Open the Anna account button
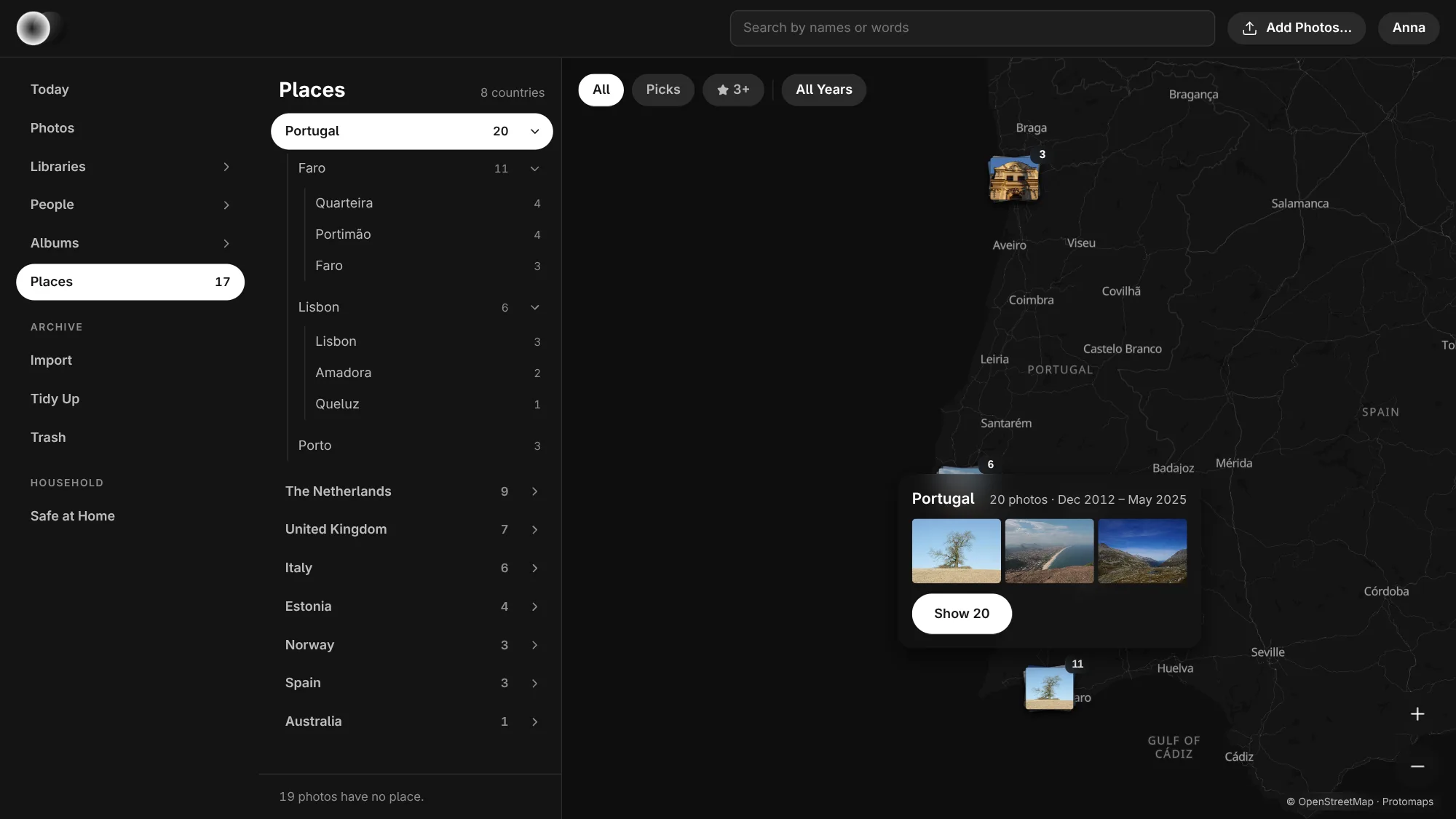1456x819 pixels. tap(1409, 28)
